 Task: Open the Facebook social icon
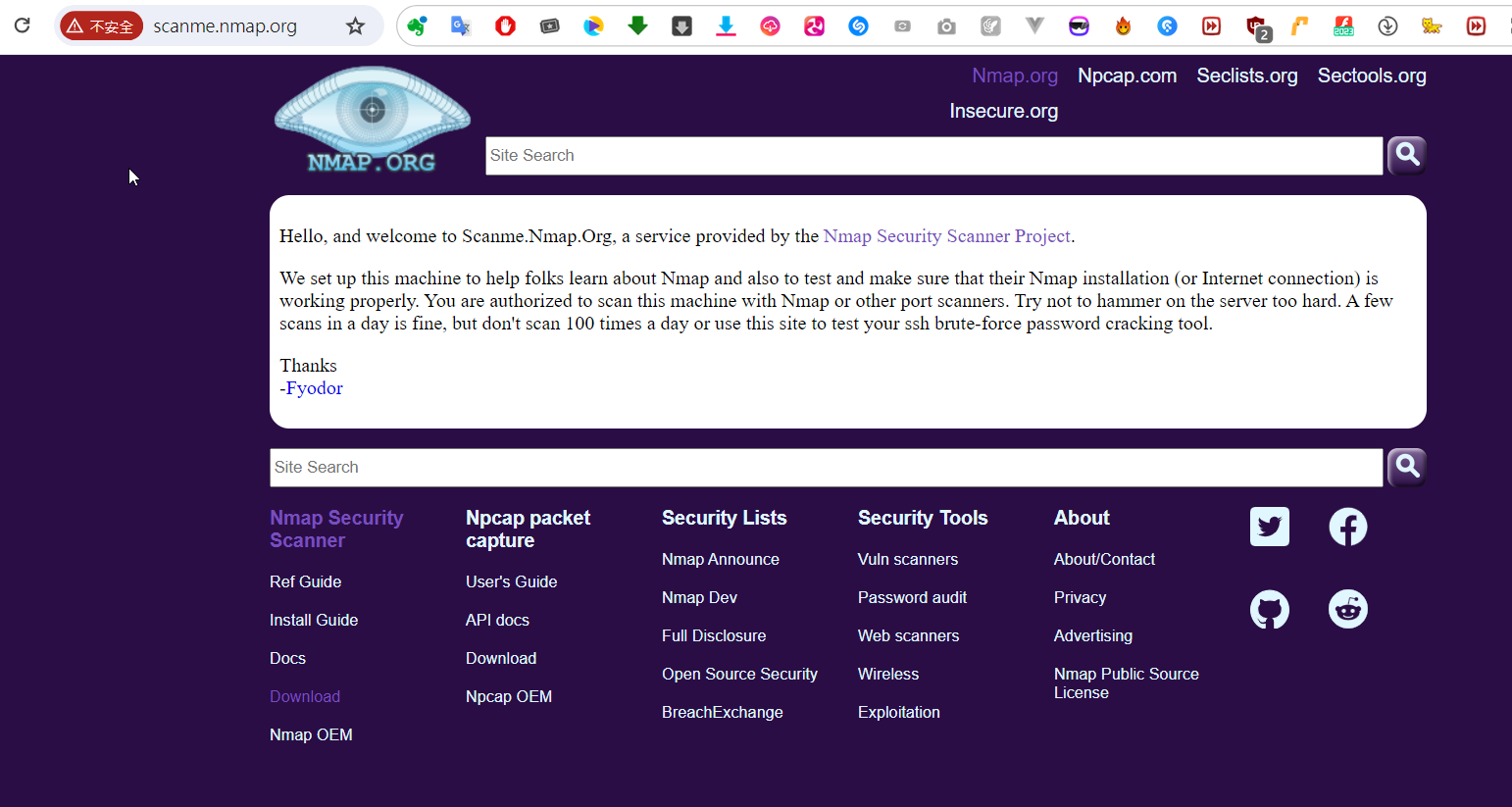click(x=1348, y=527)
